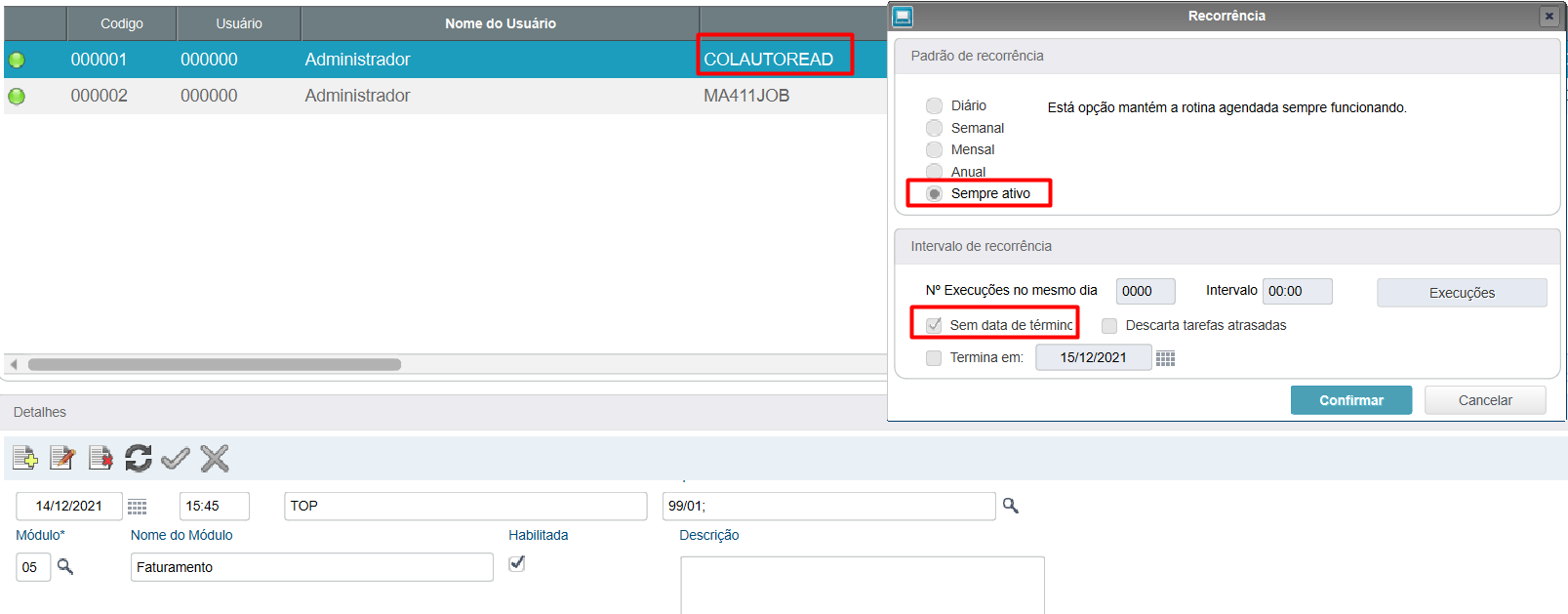1568x614 pixels.
Task: Click the horizontal scrollbar thumb of grid
Action: pos(215,364)
